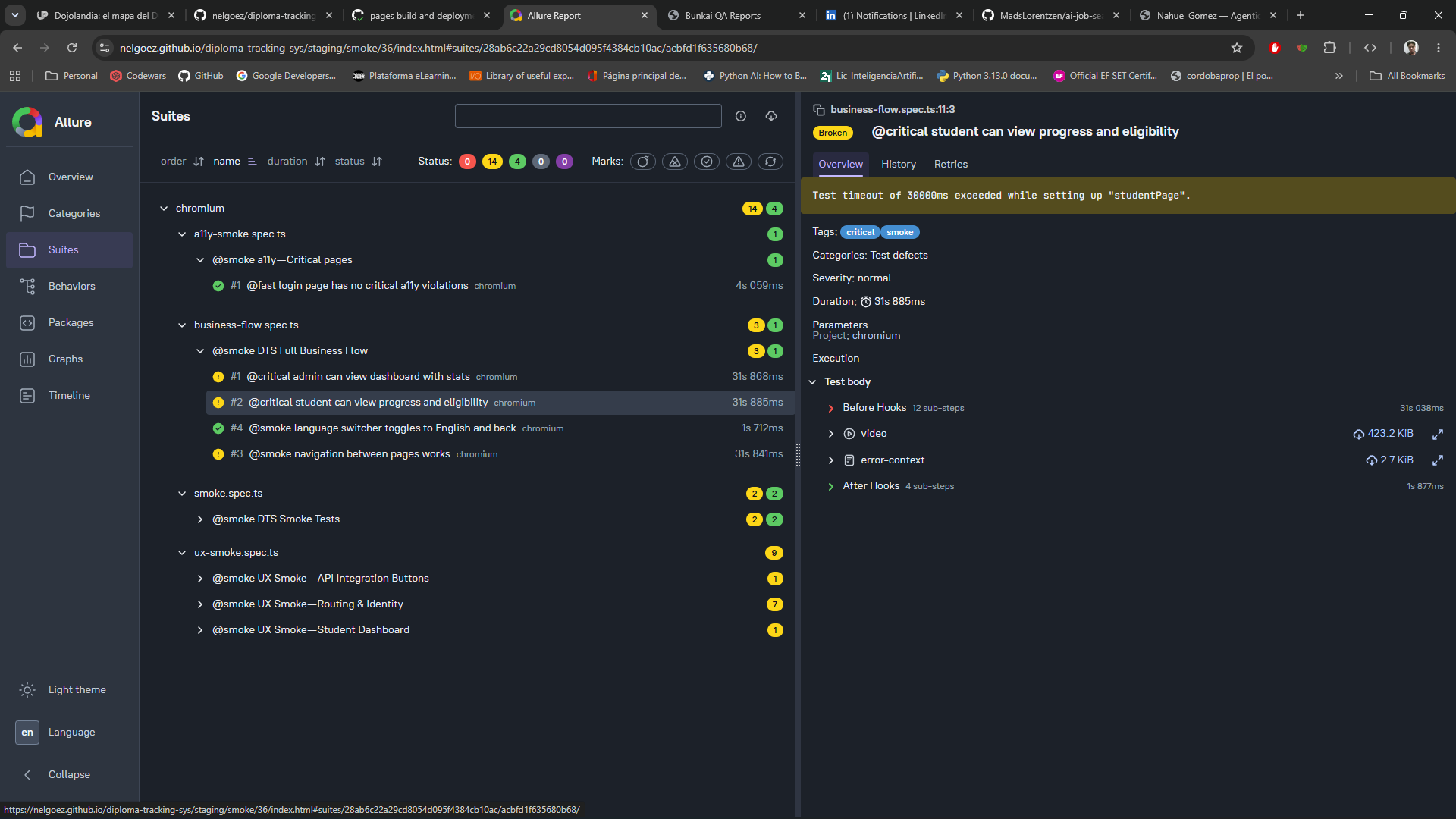This screenshot has width=1456, height=819.
Task: Open Timeline in the sidebar
Action: coord(70,395)
